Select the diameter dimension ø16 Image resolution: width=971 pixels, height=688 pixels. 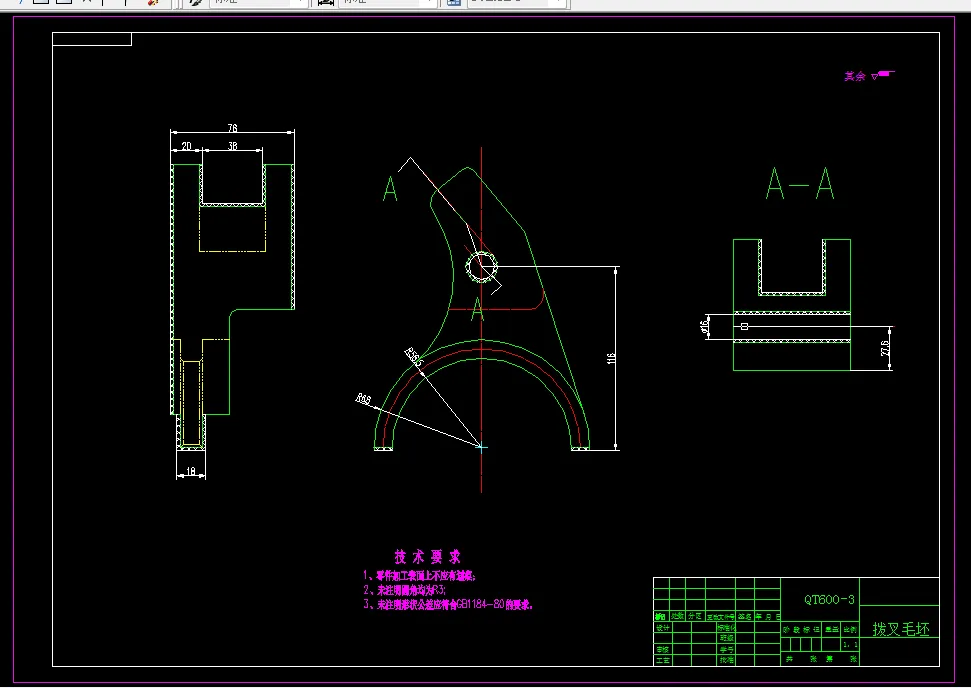point(703,326)
